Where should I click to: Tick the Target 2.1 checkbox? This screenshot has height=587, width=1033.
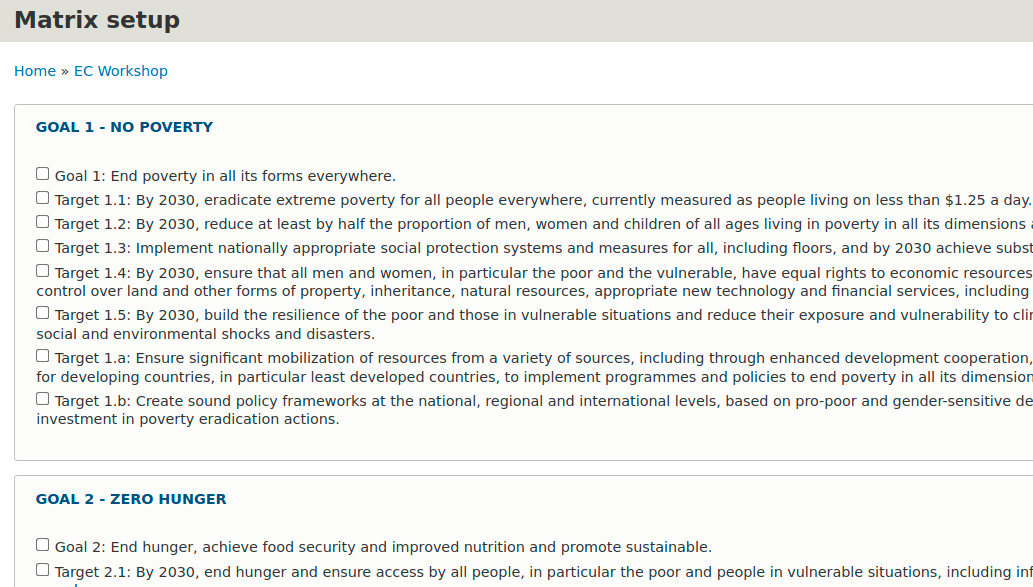tap(43, 570)
